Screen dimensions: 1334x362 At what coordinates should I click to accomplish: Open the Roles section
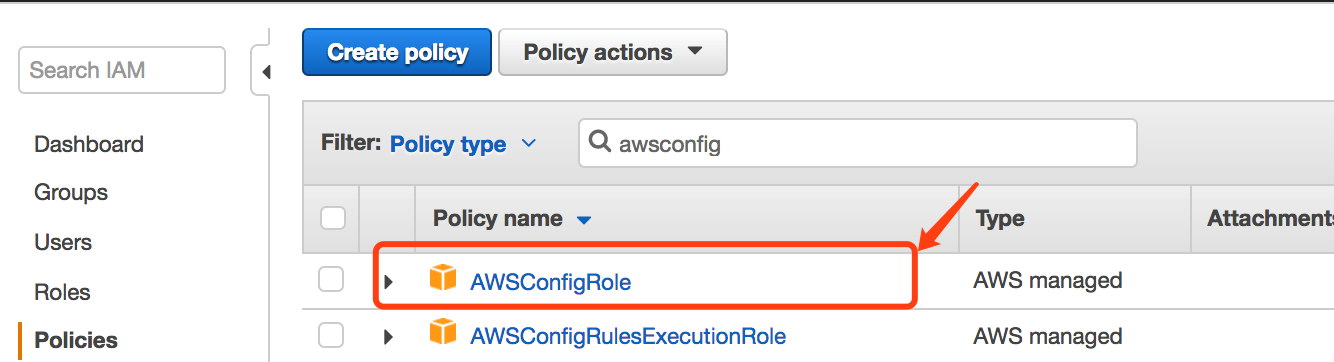(62, 292)
